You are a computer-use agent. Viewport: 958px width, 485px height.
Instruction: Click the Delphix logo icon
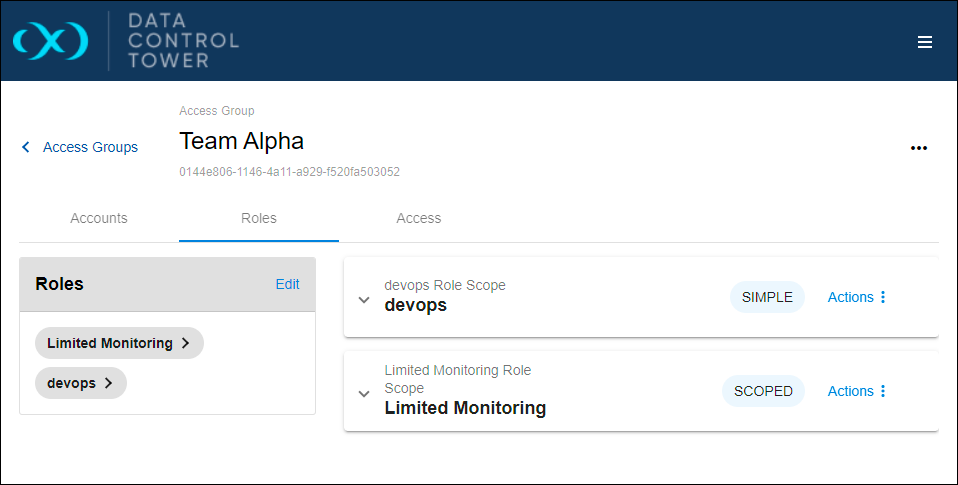(x=51, y=41)
